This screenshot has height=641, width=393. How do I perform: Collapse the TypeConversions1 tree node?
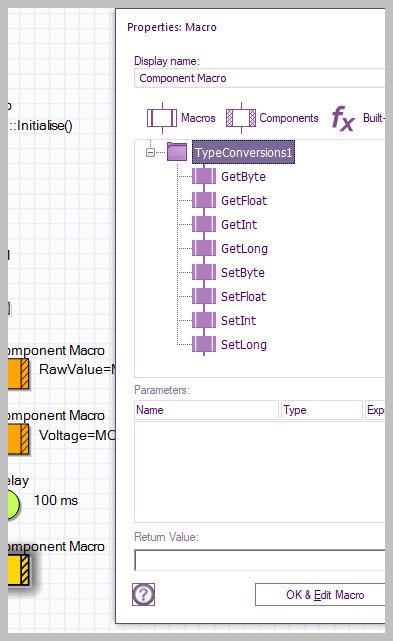pyautogui.click(x=150, y=152)
